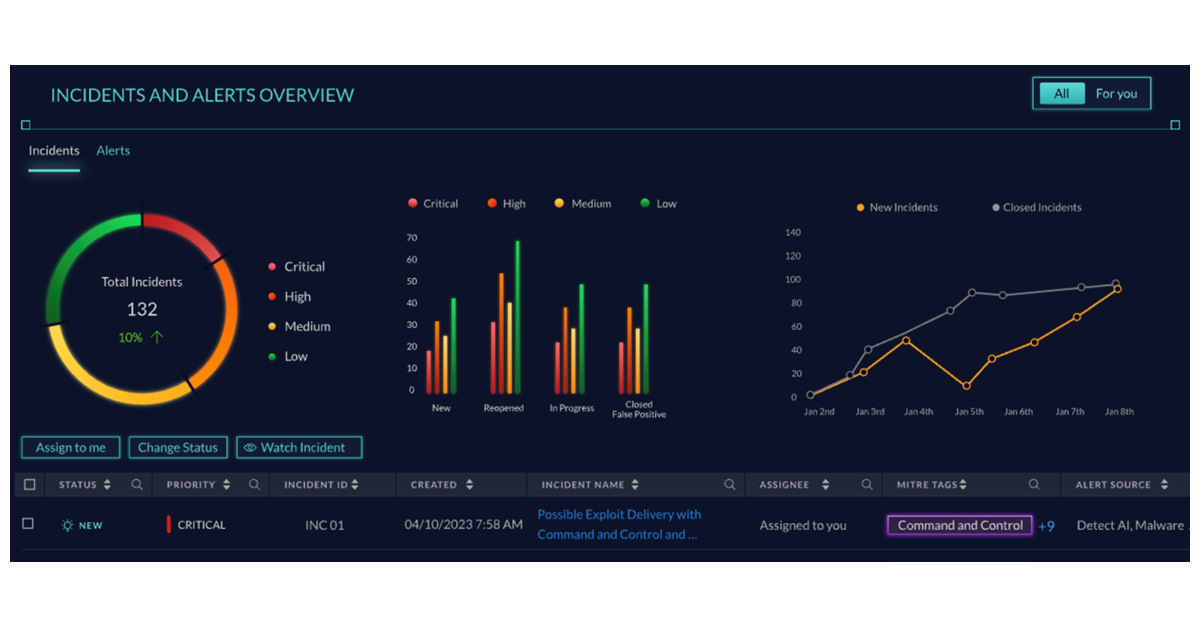1200x627 pixels.
Task: Click the Assign to me button
Action: click(70, 447)
